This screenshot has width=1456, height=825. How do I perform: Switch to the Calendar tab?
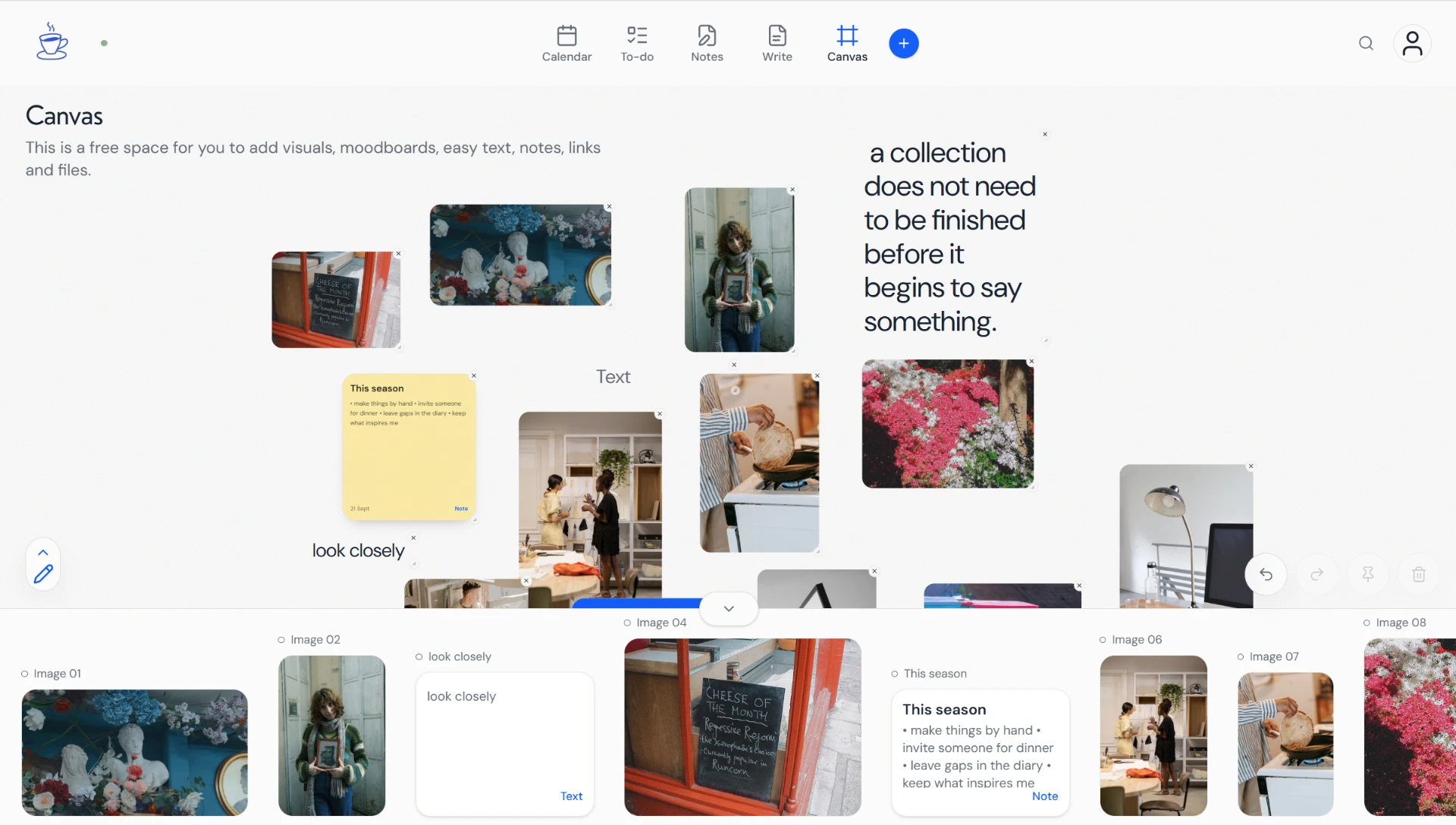(x=566, y=43)
